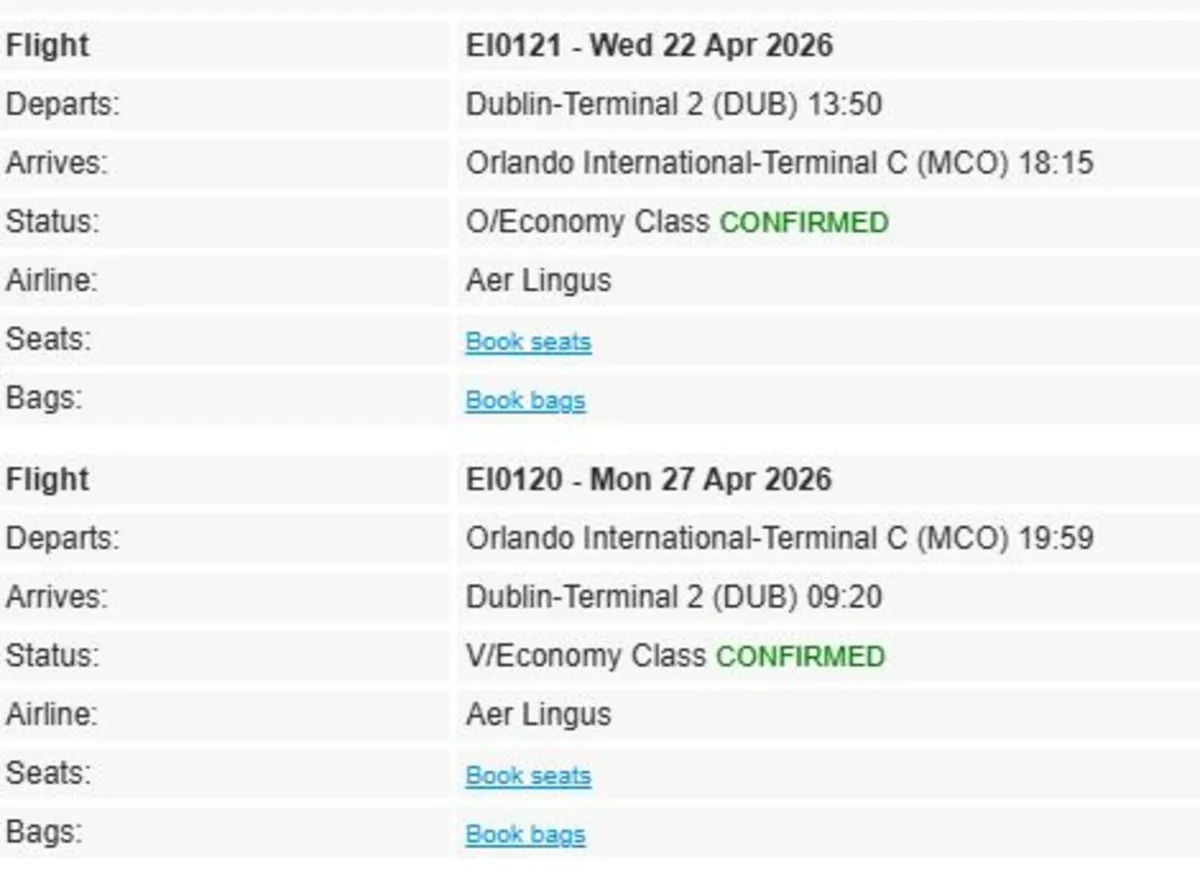1200x896 pixels.
Task: Click 'Book seats' for flight EI0120
Action: click(x=528, y=775)
